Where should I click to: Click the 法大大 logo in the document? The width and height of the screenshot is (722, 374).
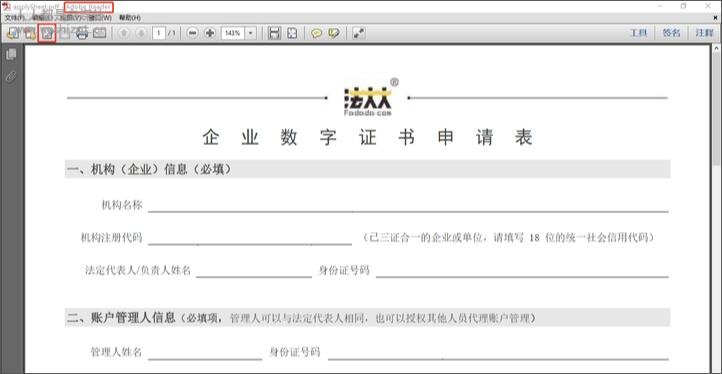point(370,97)
